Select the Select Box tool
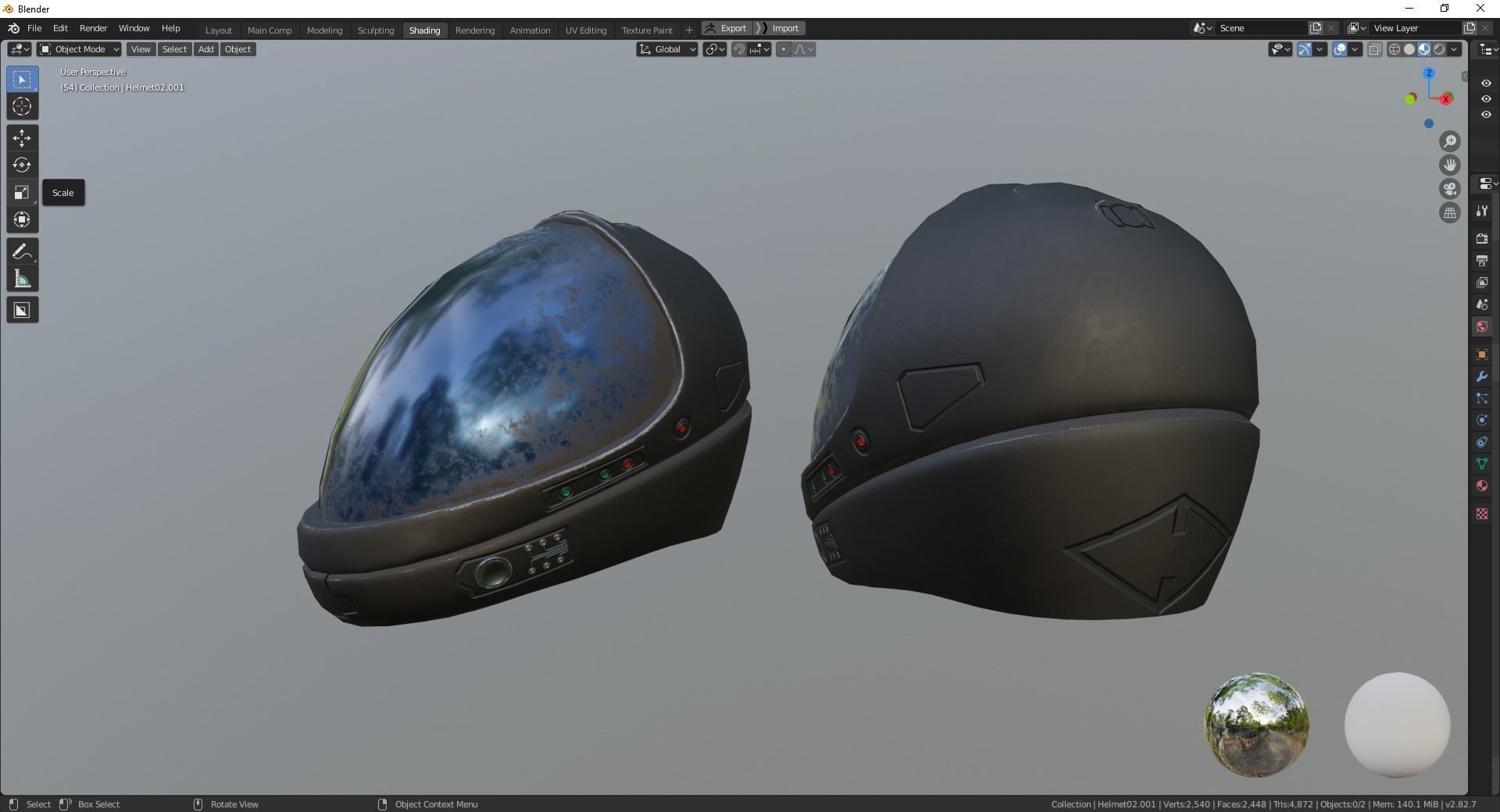The height and width of the screenshot is (812, 1500). [x=22, y=80]
